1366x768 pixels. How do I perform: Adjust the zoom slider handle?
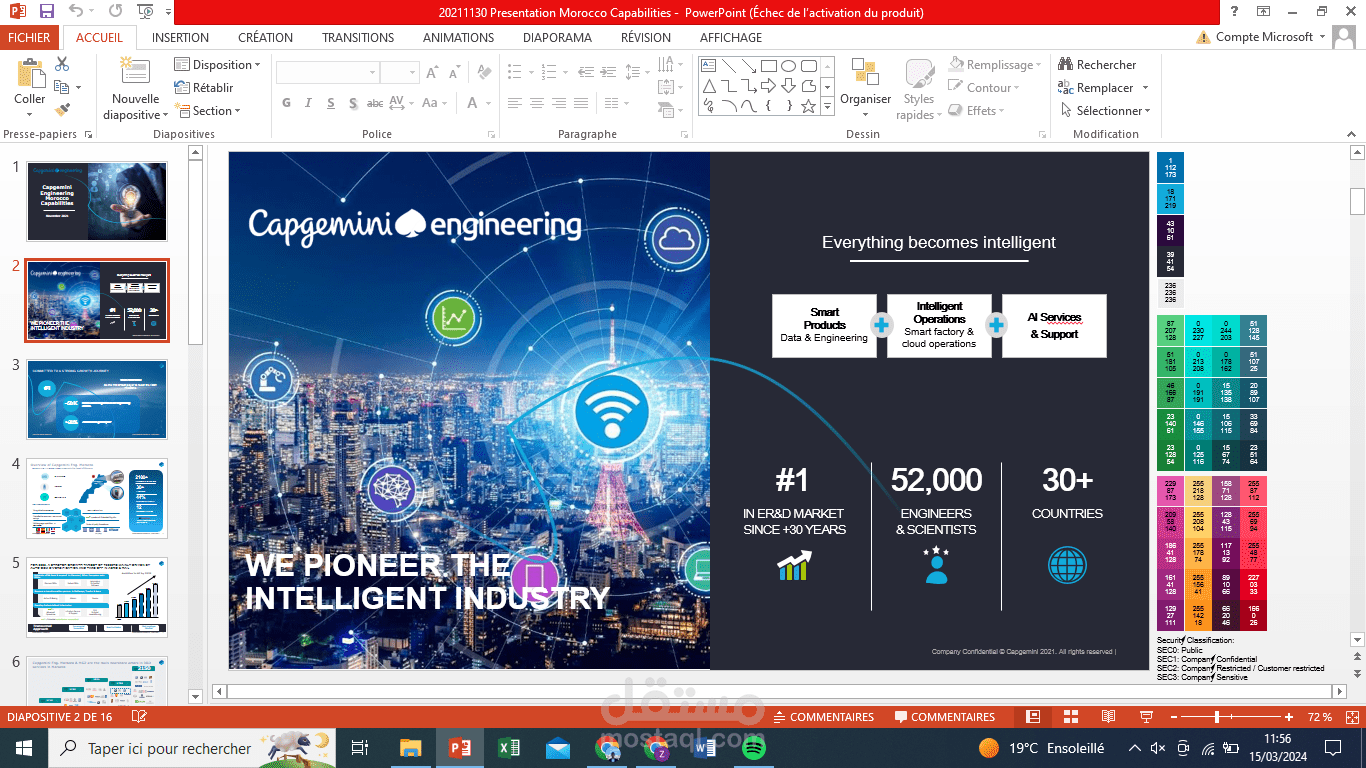pyautogui.click(x=1217, y=717)
